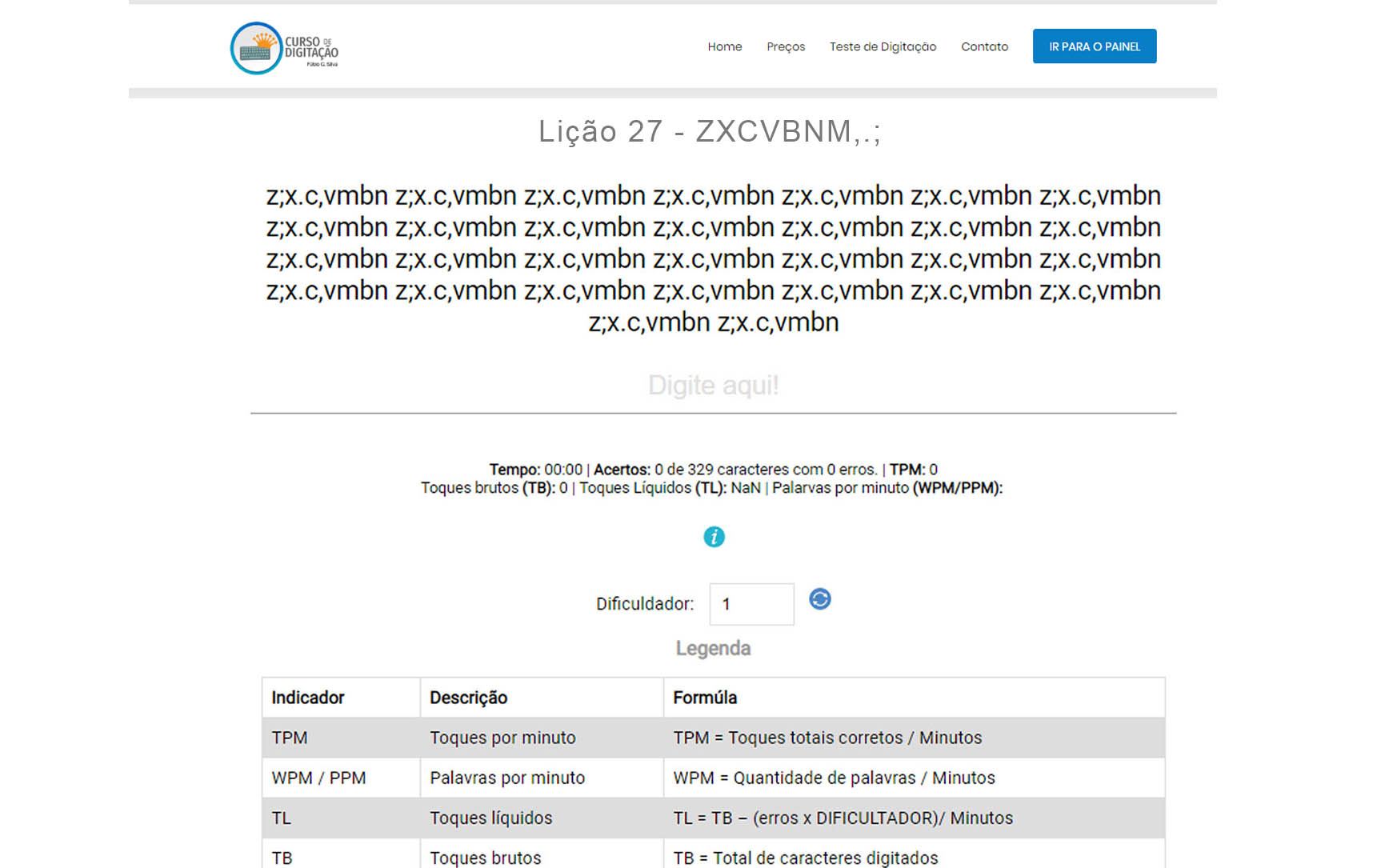Click the practice text block of z;x.c,vmbn

tap(713, 258)
